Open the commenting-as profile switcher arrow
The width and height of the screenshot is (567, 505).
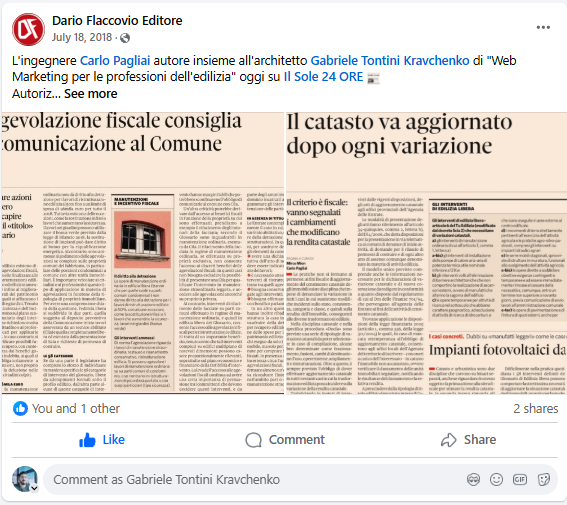[x=34, y=488]
